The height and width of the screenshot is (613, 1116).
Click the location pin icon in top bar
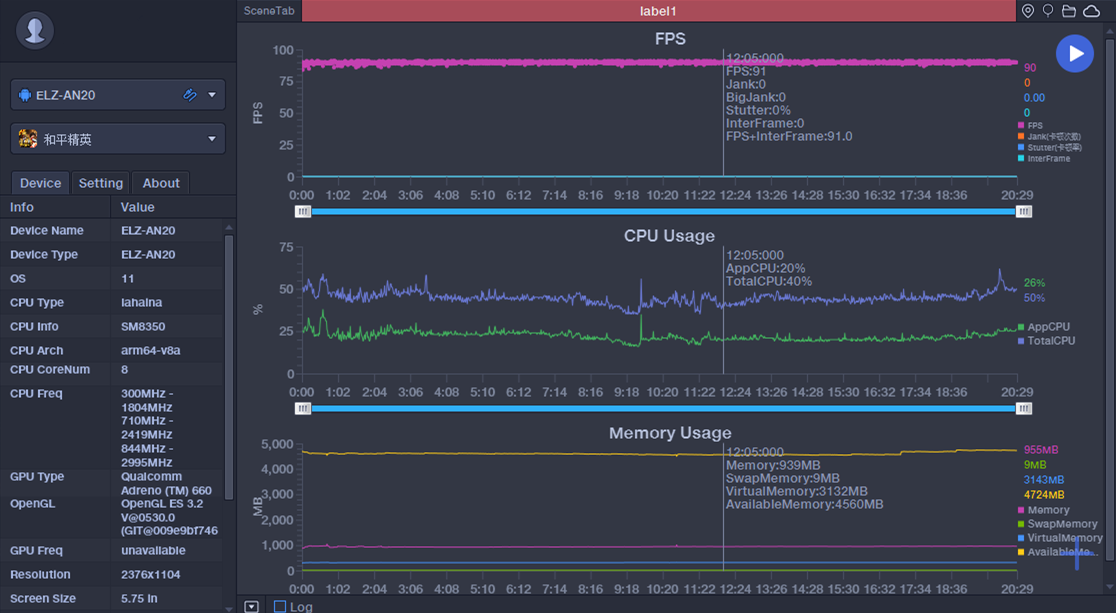tap(1028, 11)
